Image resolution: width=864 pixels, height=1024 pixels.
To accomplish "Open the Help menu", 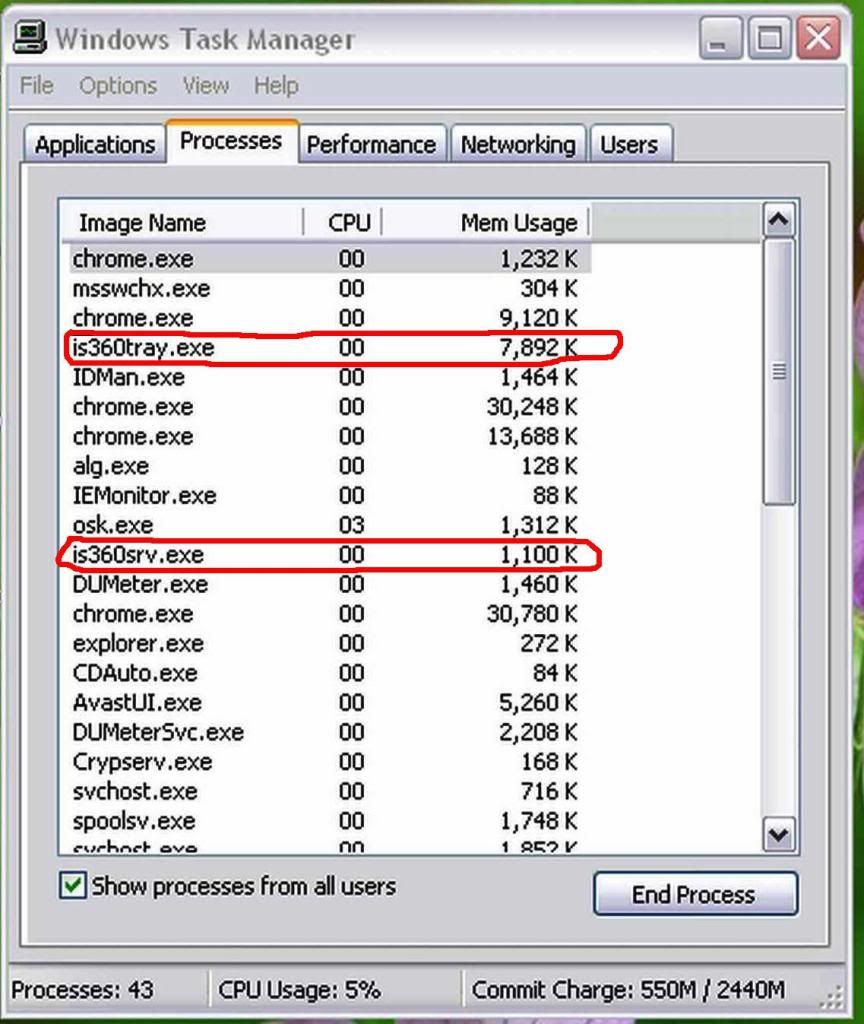I will (x=276, y=86).
